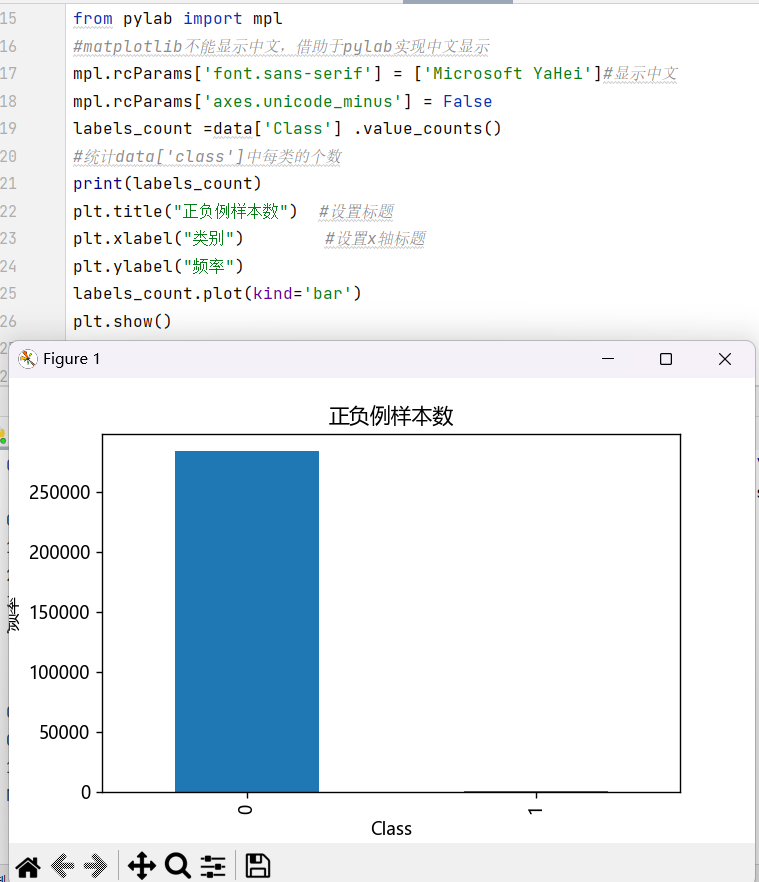Click x-axis tick label 0 under bar
This screenshot has height=882, width=759.
245,809
